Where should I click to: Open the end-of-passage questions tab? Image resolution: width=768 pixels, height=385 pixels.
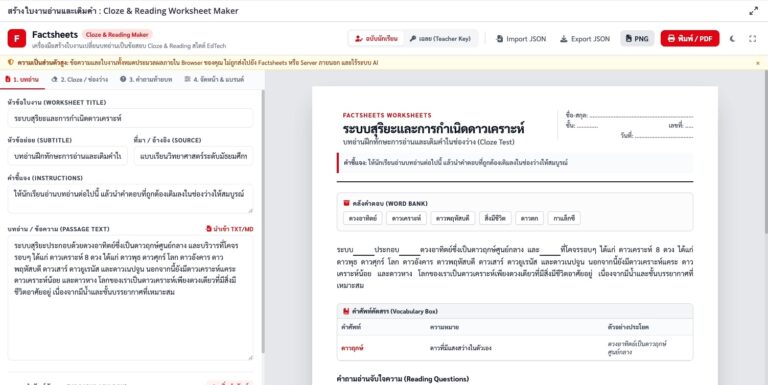point(146,79)
